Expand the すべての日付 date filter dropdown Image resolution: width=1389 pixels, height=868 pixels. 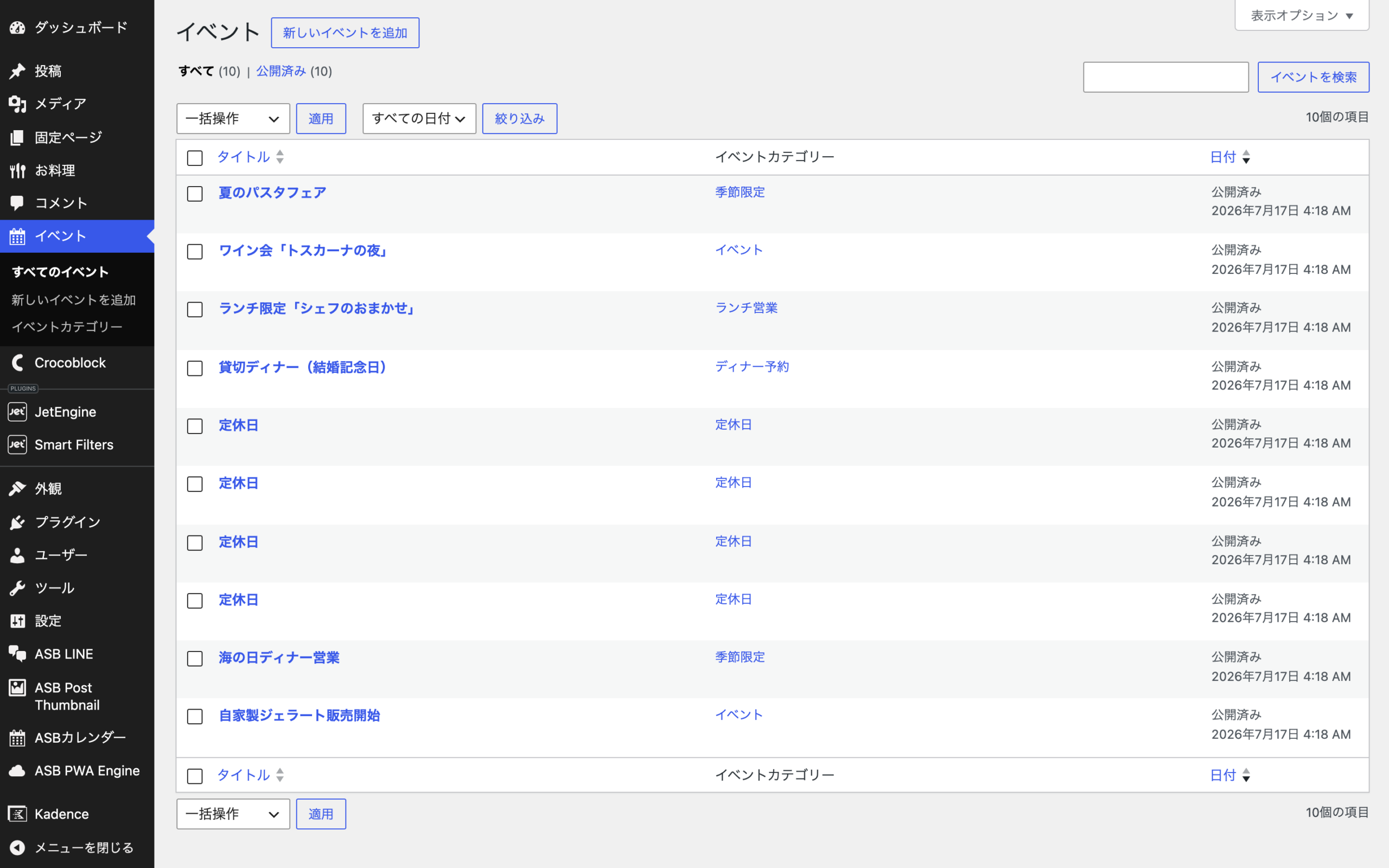point(419,119)
